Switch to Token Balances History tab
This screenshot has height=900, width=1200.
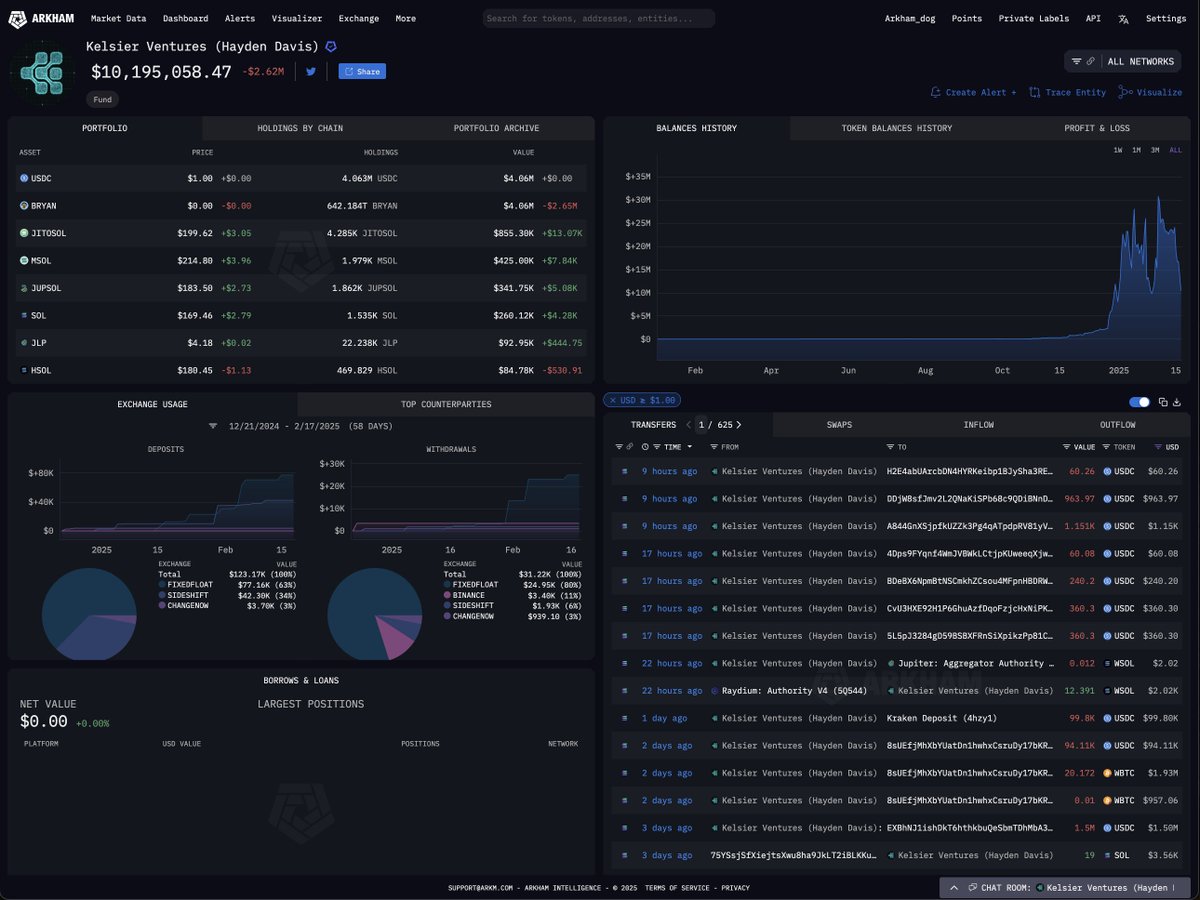pyautogui.click(x=896, y=128)
